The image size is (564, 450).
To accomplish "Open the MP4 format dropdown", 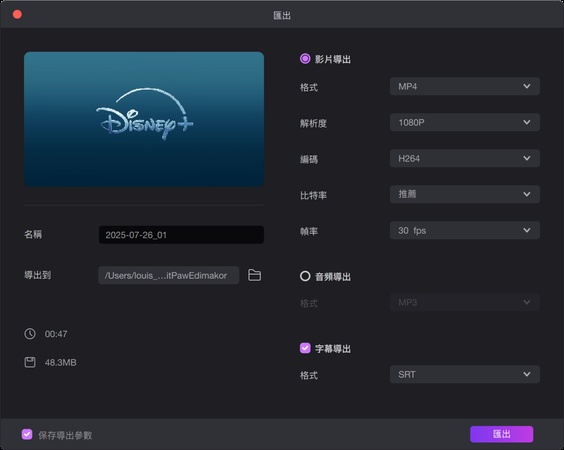I will tap(465, 86).
